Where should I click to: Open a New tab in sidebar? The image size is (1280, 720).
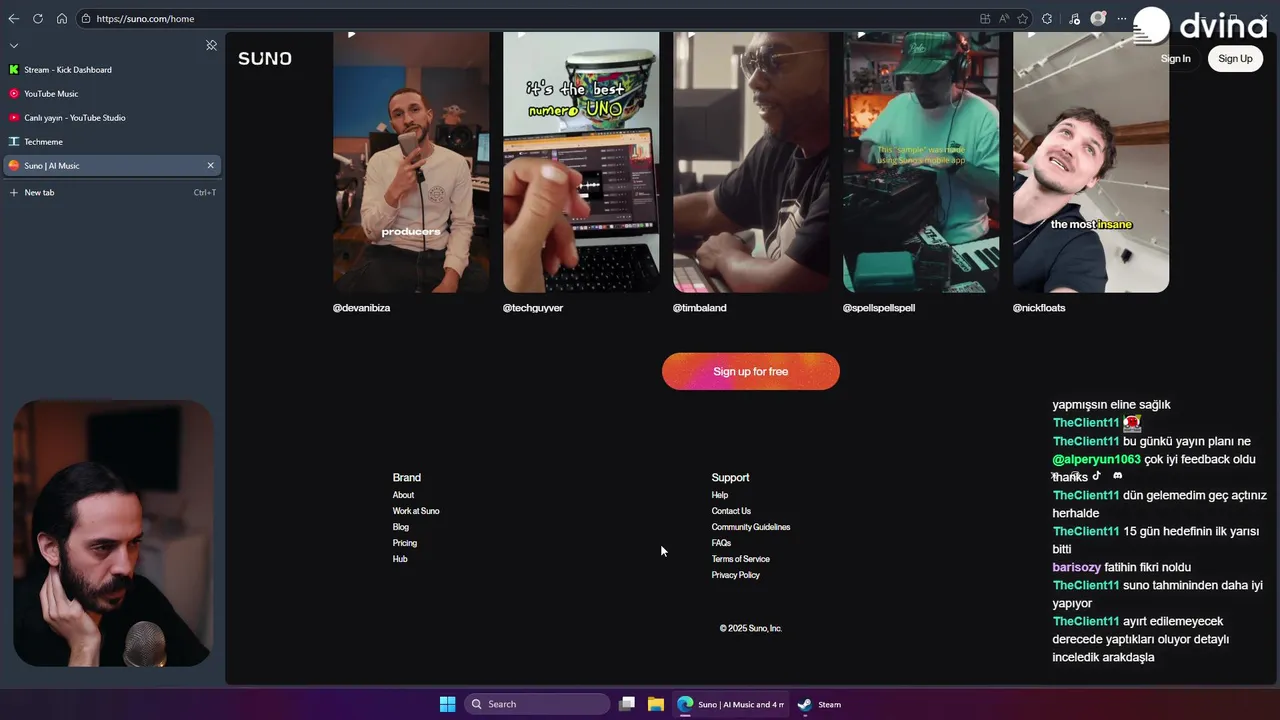pyautogui.click(x=111, y=192)
